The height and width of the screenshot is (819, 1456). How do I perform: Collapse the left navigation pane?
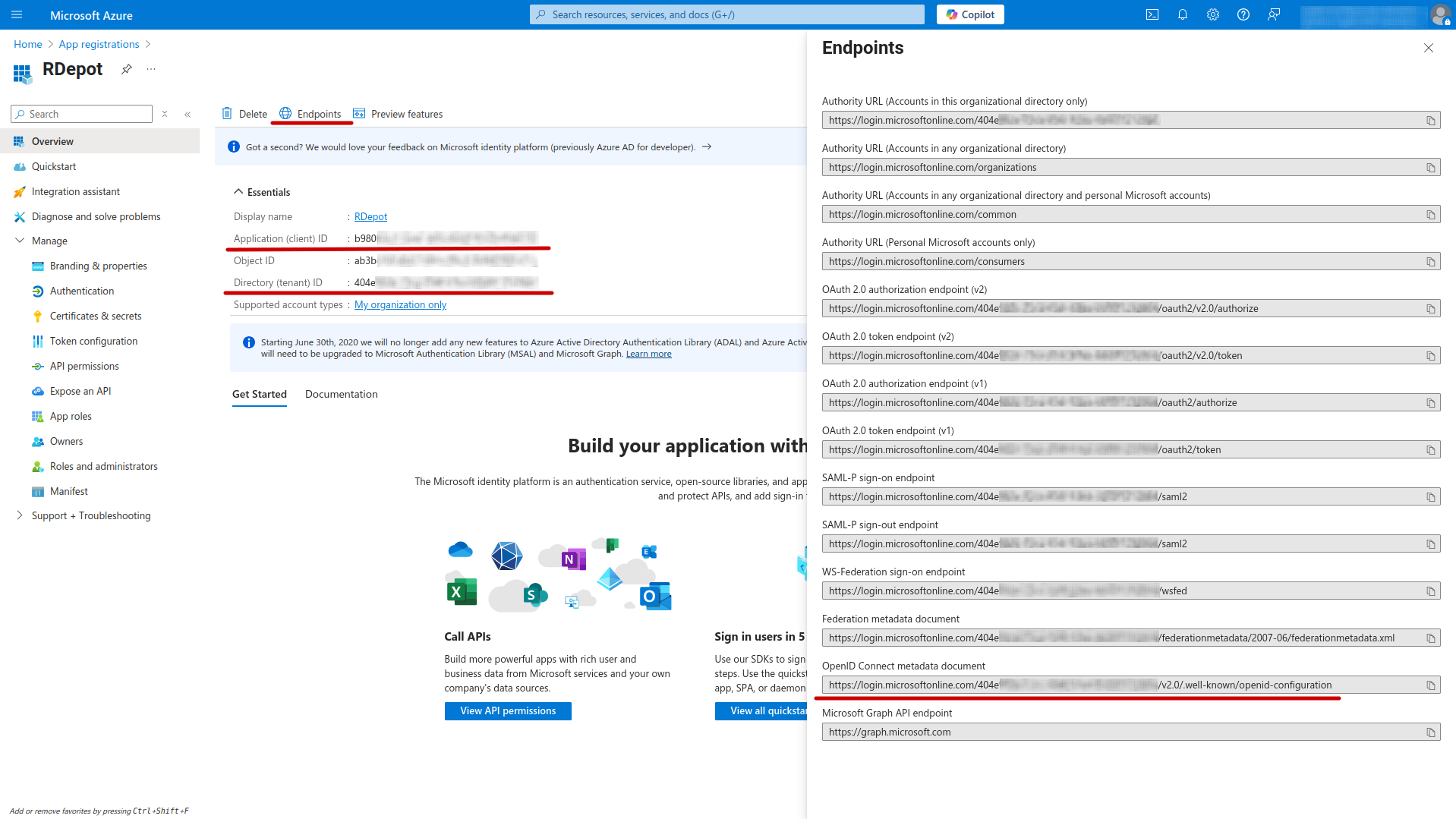coord(188,114)
